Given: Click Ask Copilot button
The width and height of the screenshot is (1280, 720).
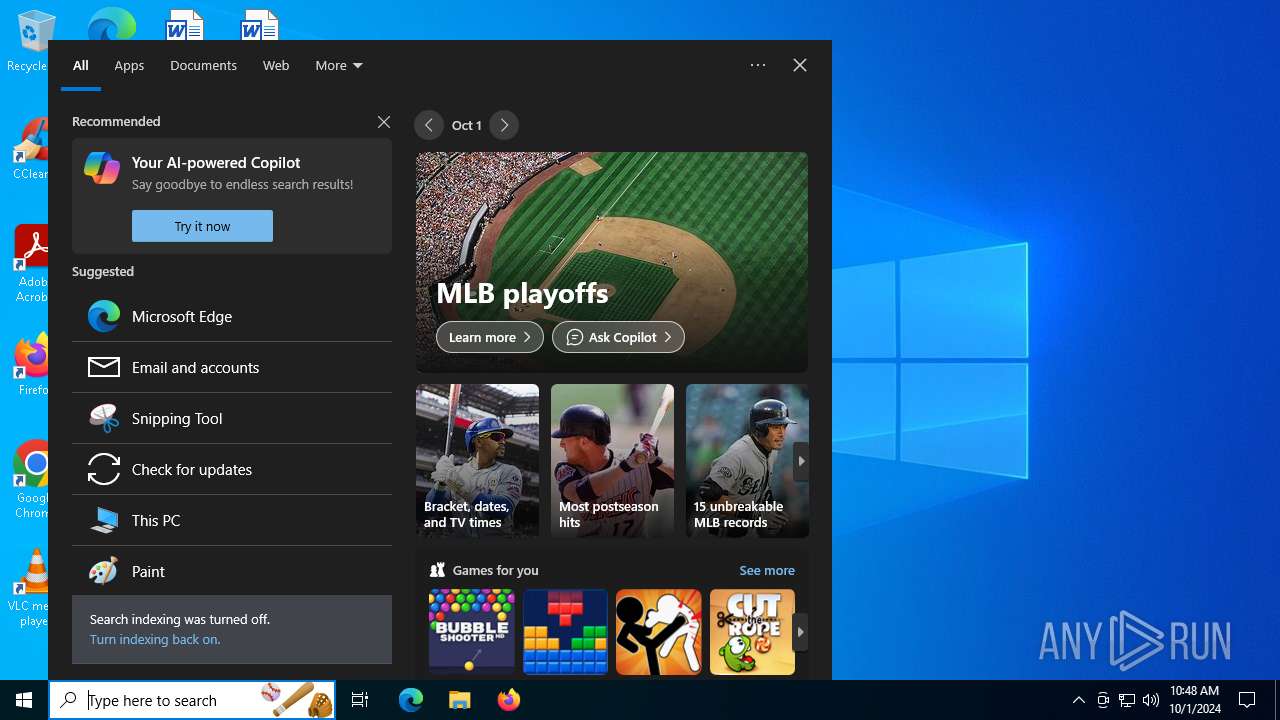Looking at the screenshot, I should (x=618, y=337).
